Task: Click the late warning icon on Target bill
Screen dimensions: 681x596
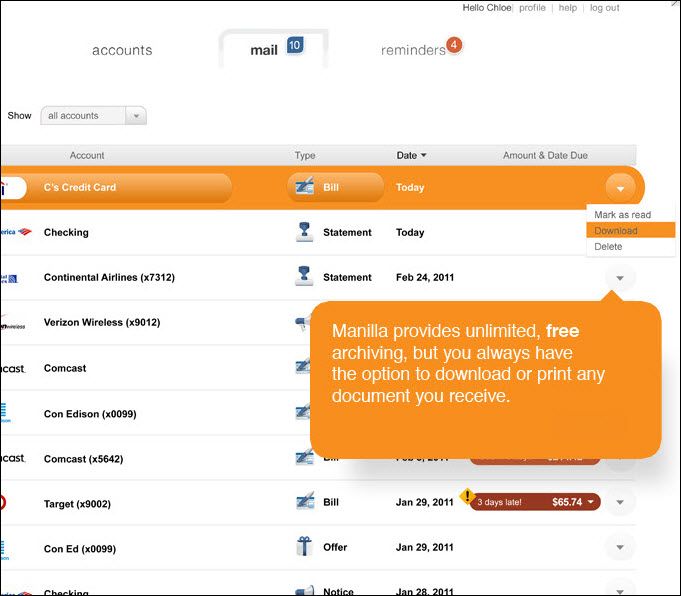Action: pyautogui.click(x=467, y=496)
